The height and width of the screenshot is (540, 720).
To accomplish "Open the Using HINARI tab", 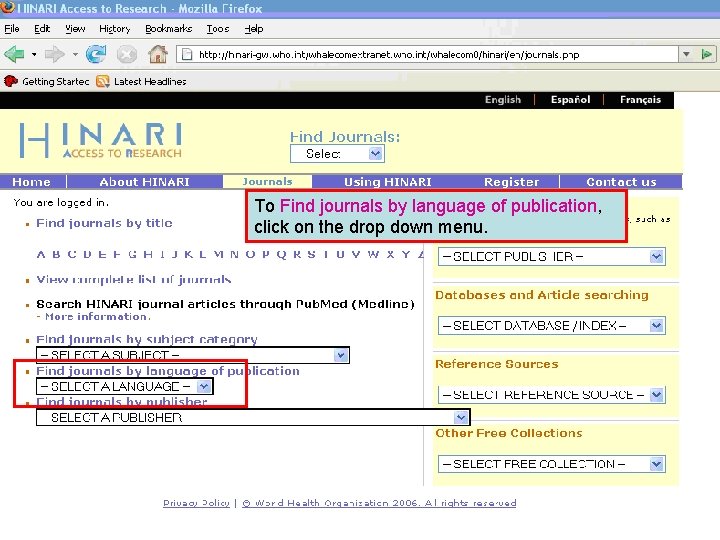I will coord(388,182).
